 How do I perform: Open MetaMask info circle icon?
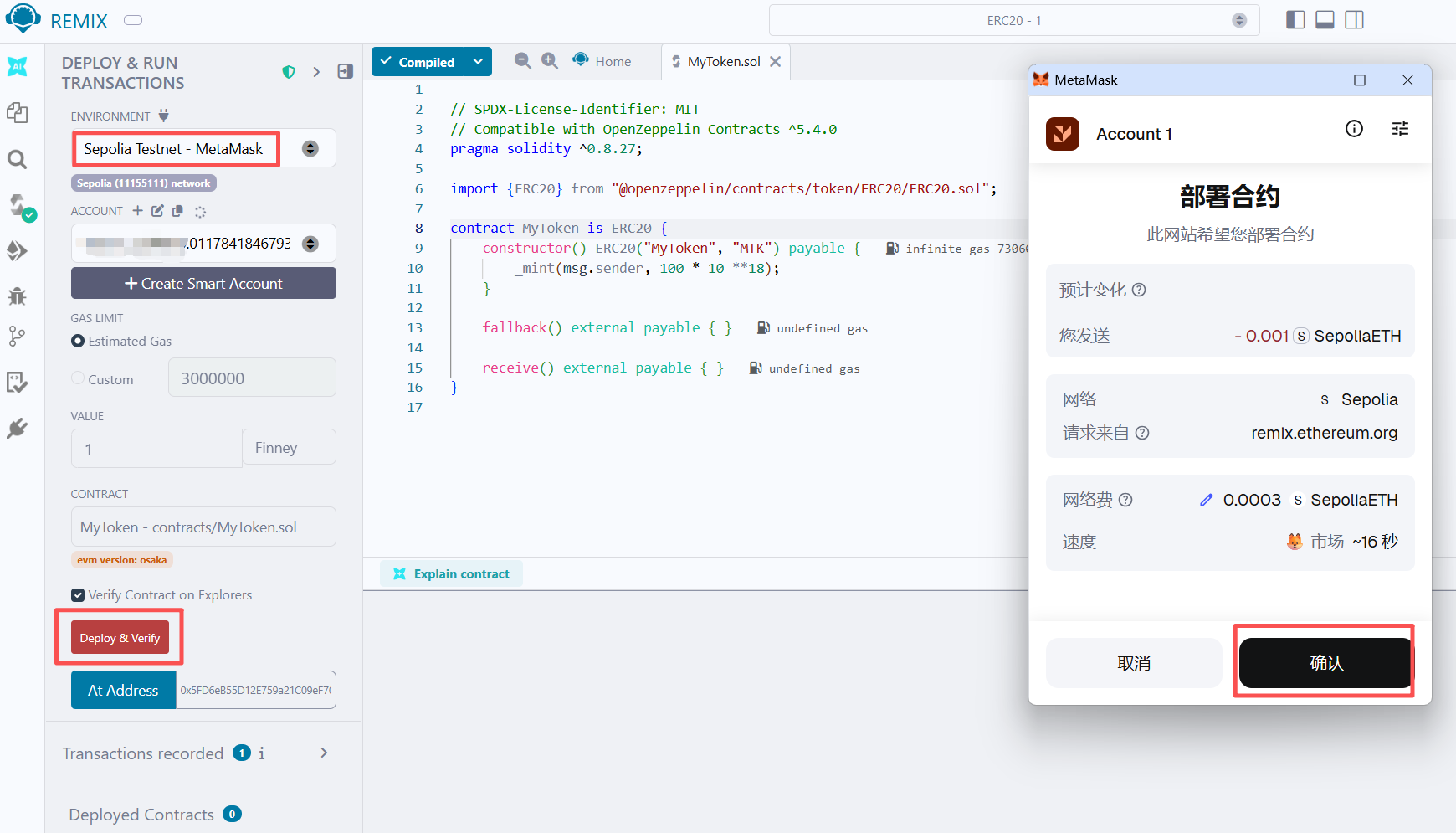[1354, 128]
